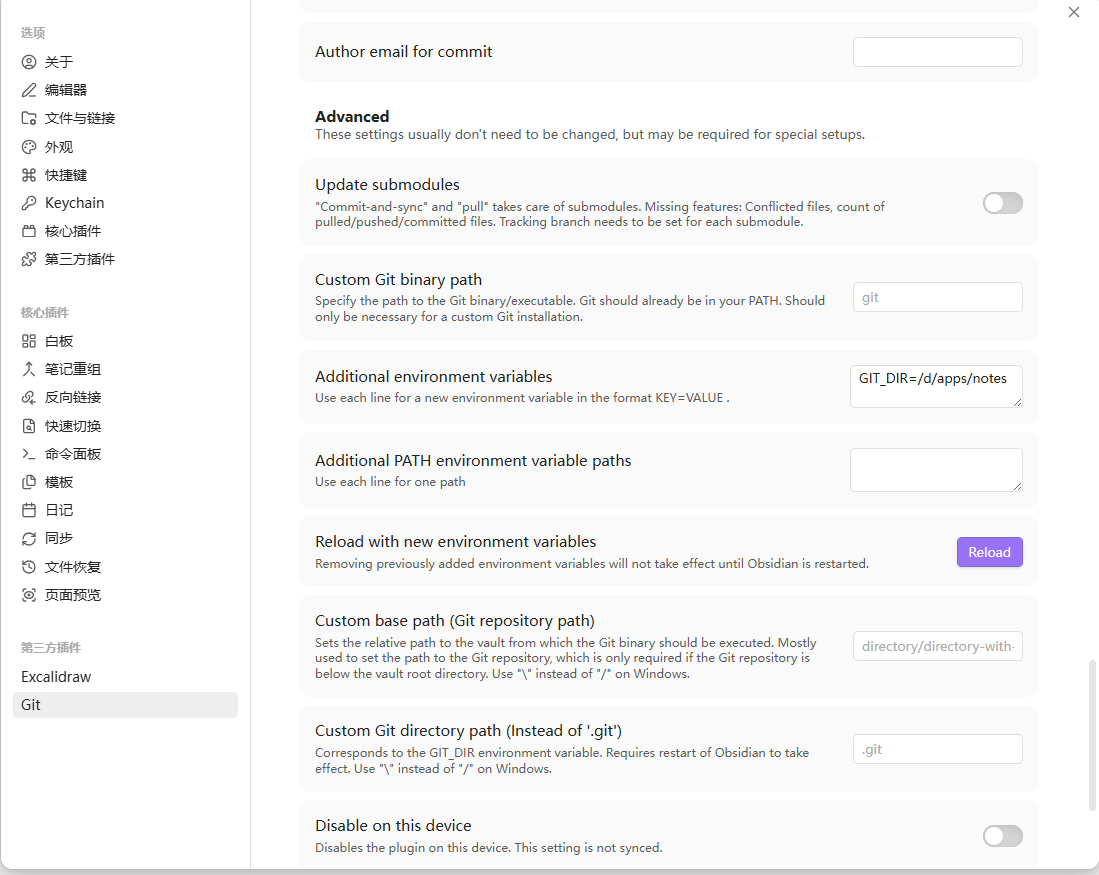Click the 白板 canvas grid icon

(29, 341)
